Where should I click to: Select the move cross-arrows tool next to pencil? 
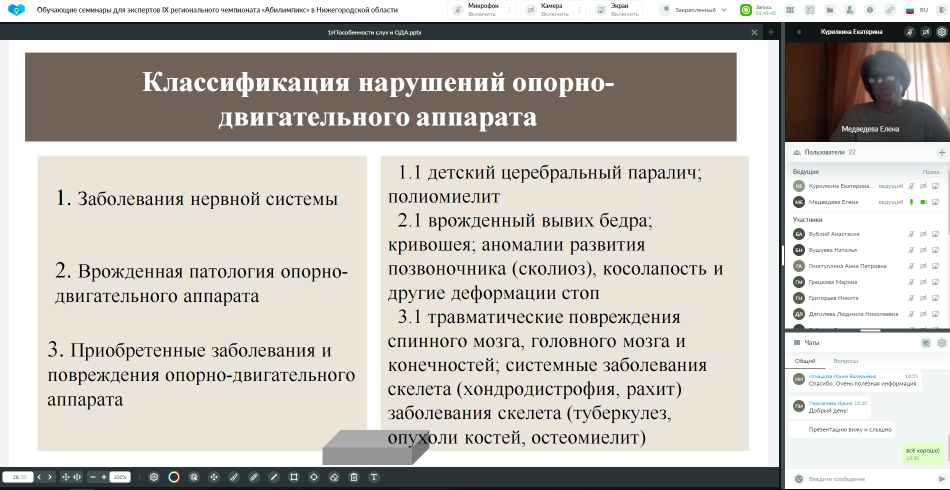coord(214,477)
